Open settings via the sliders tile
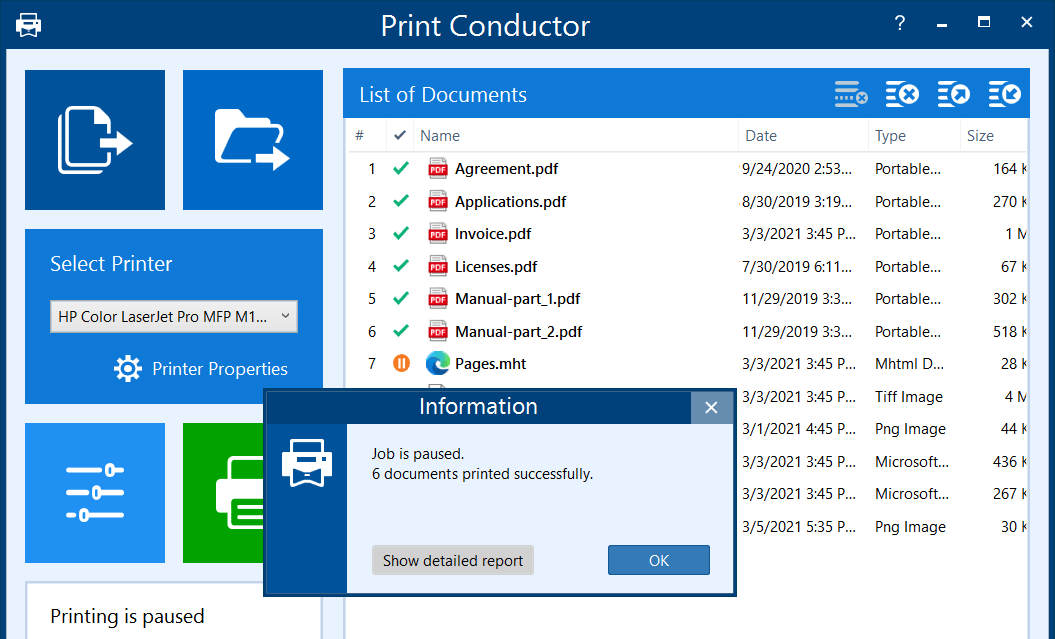Image resolution: width=1055 pixels, height=639 pixels. pyautogui.click(x=95, y=492)
